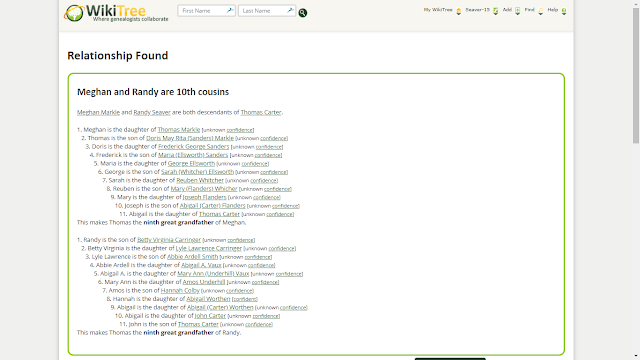Open Meghan Markle profile link
The image size is (640, 360).
(x=98, y=112)
